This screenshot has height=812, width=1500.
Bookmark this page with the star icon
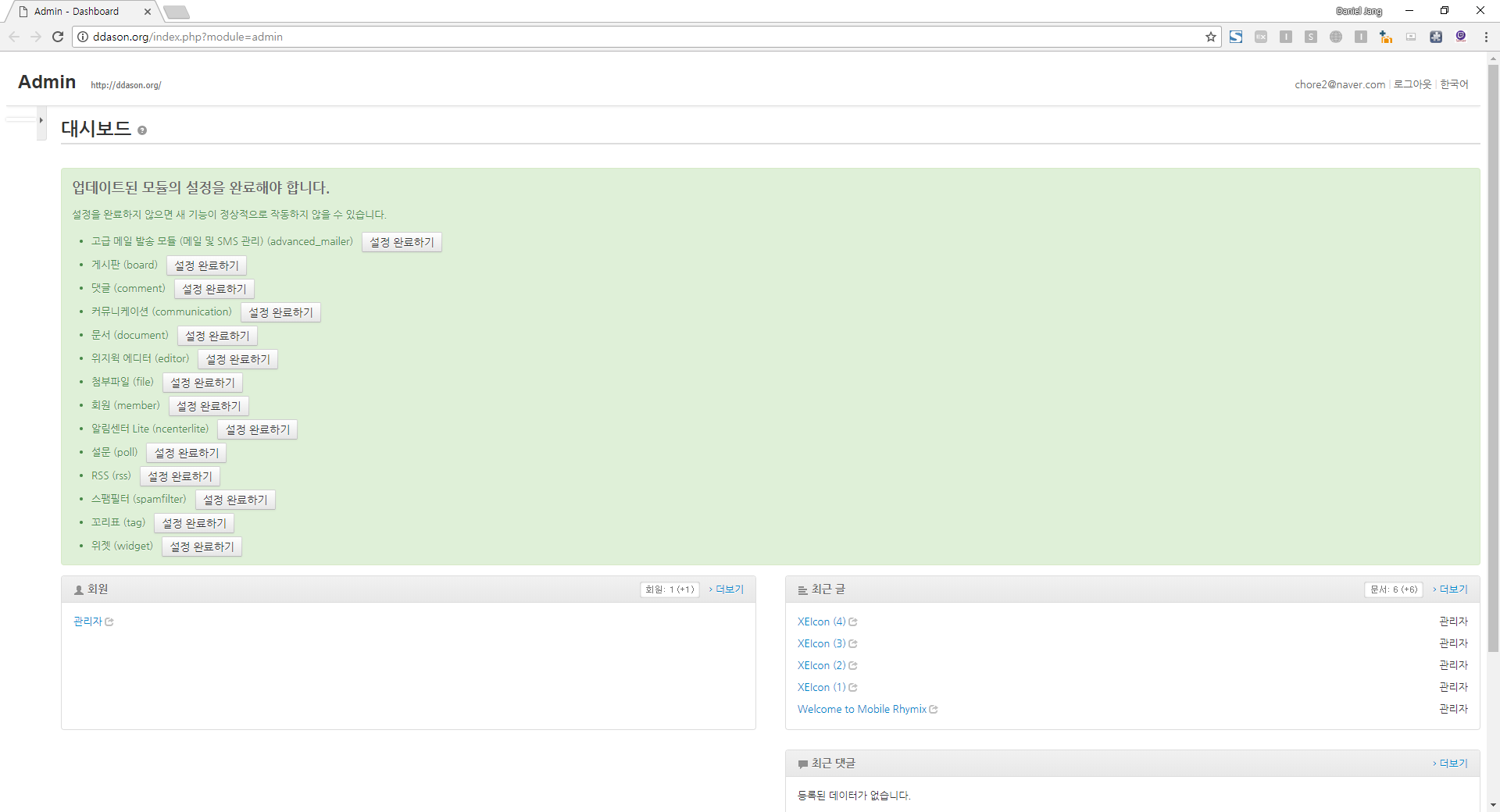(1211, 37)
